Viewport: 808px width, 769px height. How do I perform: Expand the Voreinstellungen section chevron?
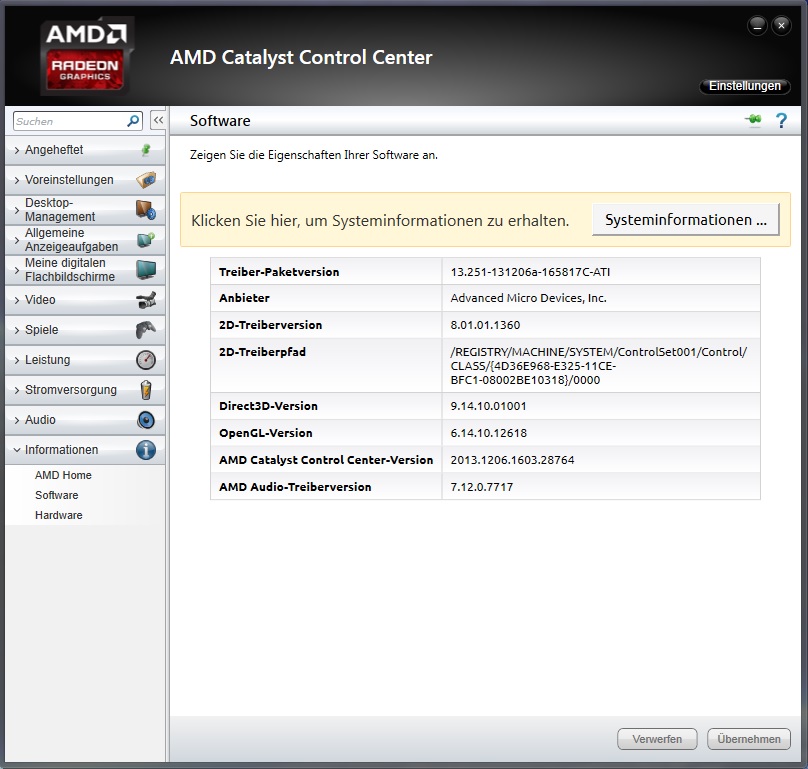(17, 180)
